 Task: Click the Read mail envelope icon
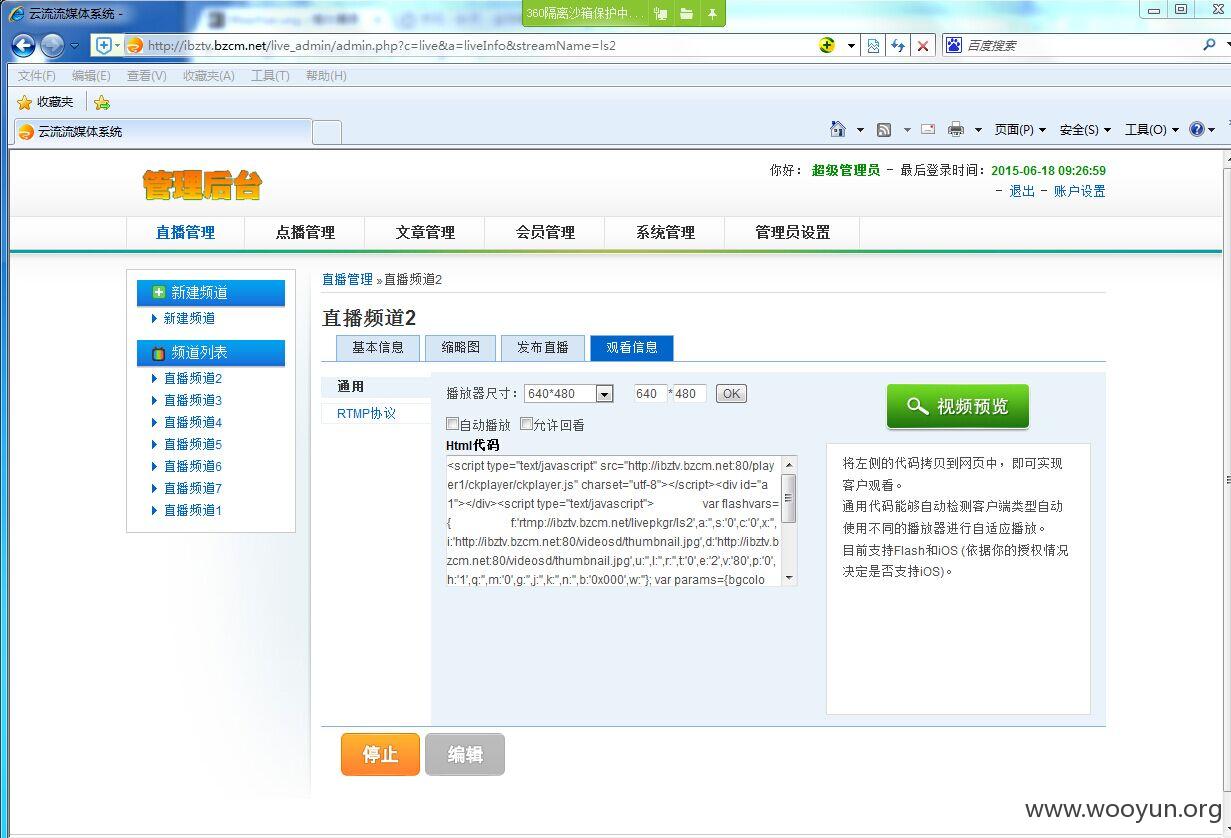click(x=928, y=129)
